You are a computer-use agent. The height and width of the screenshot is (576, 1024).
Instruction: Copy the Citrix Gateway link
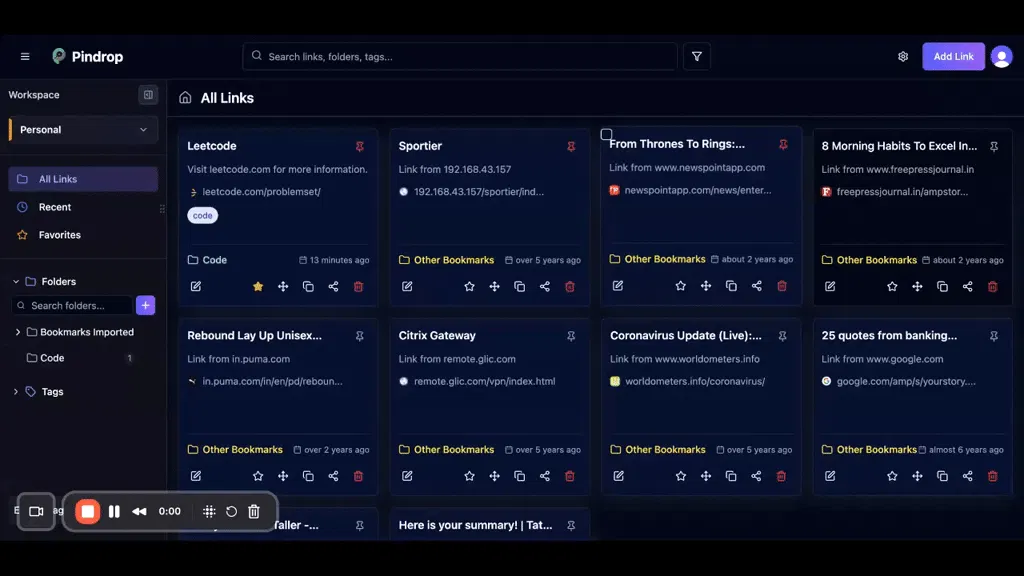[x=520, y=476]
